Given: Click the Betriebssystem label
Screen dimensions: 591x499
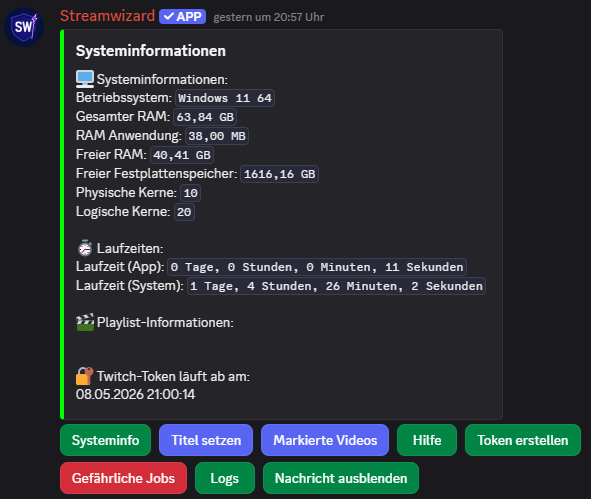Looking at the screenshot, I should (x=124, y=98).
